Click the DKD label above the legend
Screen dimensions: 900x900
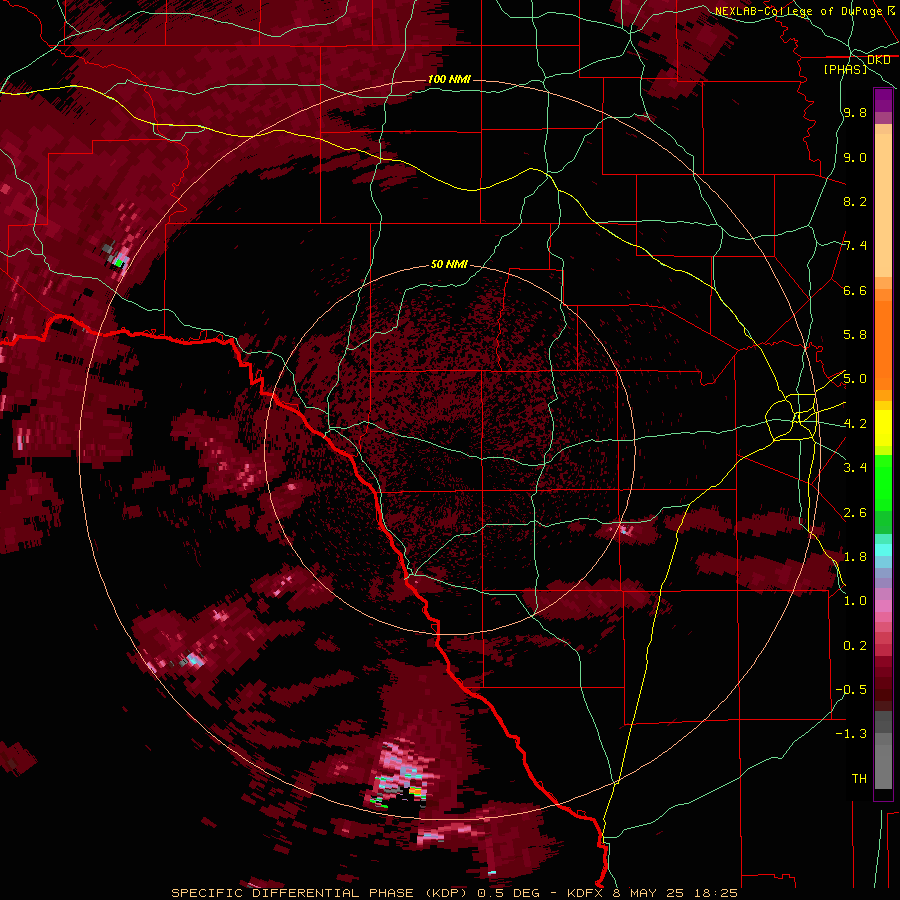click(878, 60)
